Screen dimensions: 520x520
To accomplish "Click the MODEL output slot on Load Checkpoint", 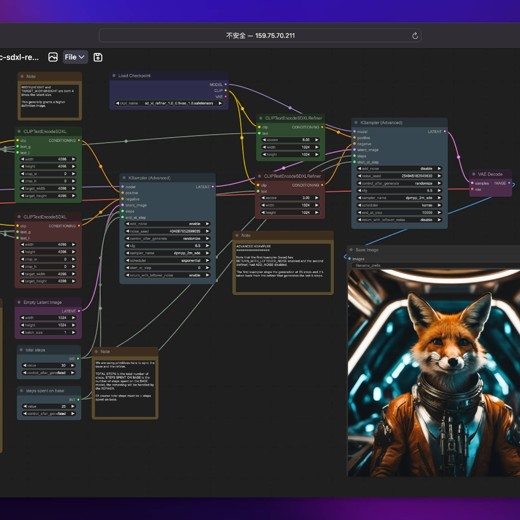I will (226, 84).
